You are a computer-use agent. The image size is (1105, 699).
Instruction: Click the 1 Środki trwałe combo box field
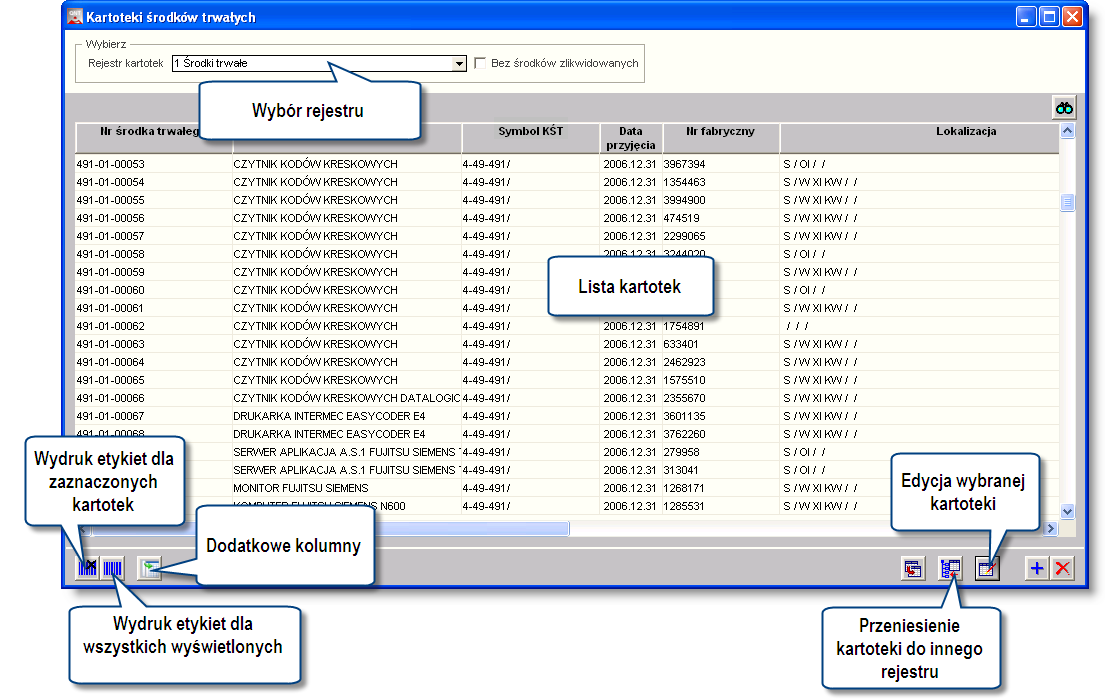319,63
